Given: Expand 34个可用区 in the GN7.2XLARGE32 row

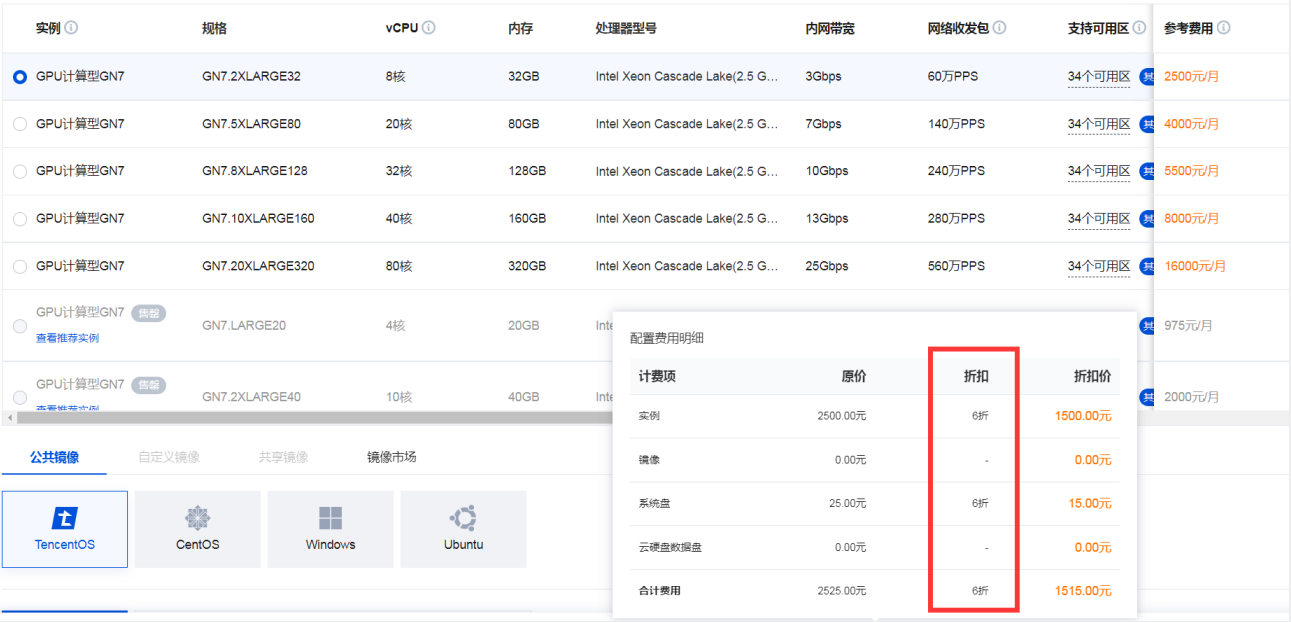Looking at the screenshot, I should click(1098, 77).
